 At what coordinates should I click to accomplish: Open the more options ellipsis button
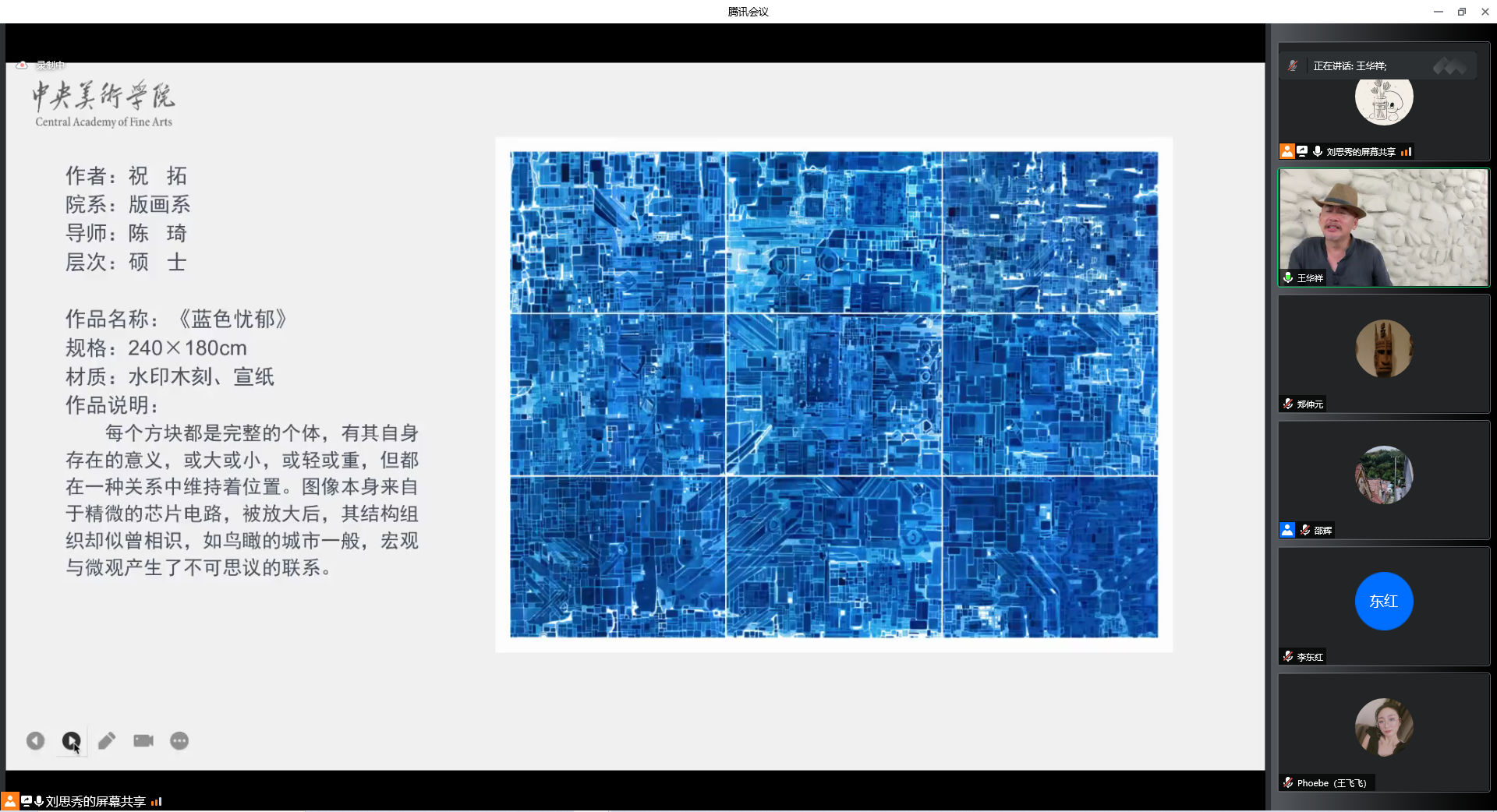point(179,741)
